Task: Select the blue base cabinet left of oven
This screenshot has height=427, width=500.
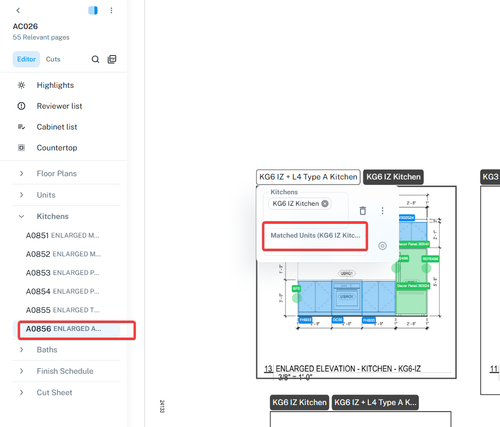Action: 315,298
